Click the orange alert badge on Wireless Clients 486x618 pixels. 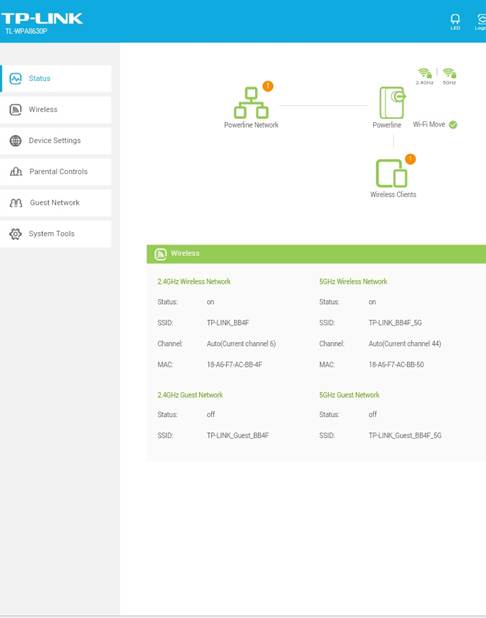(x=410, y=159)
